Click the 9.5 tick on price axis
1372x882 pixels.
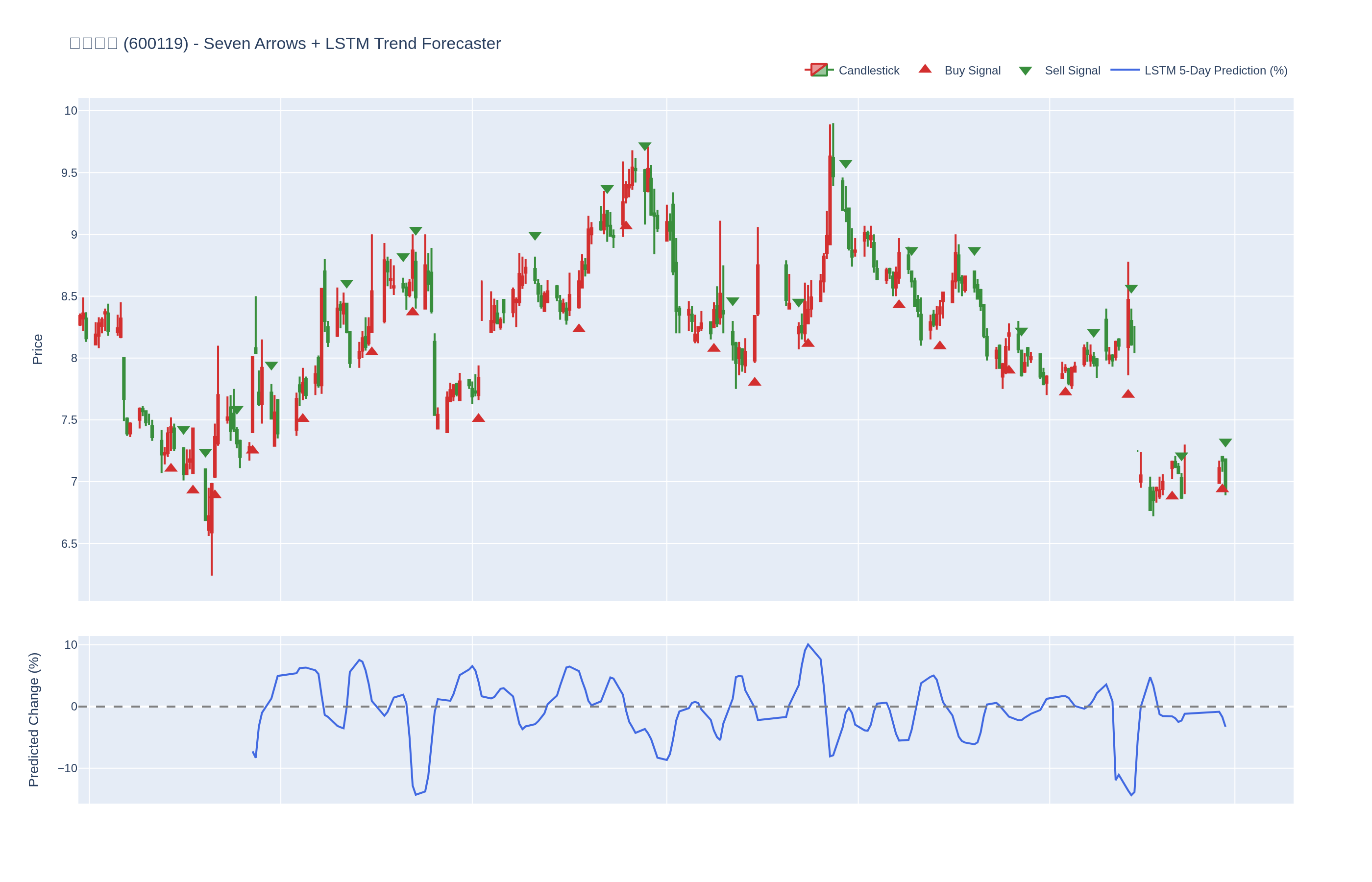click(69, 173)
